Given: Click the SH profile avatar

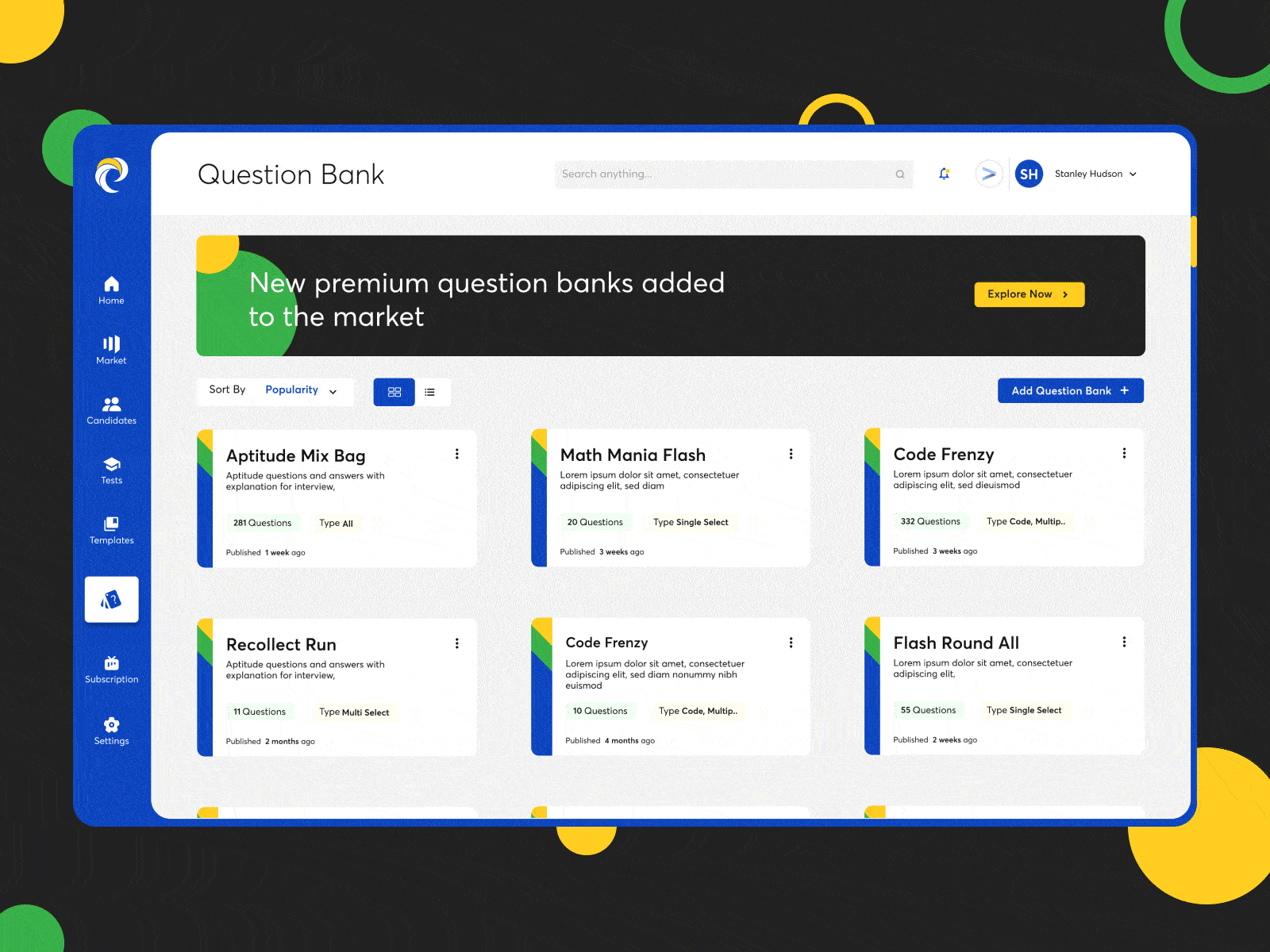Looking at the screenshot, I should (1029, 174).
